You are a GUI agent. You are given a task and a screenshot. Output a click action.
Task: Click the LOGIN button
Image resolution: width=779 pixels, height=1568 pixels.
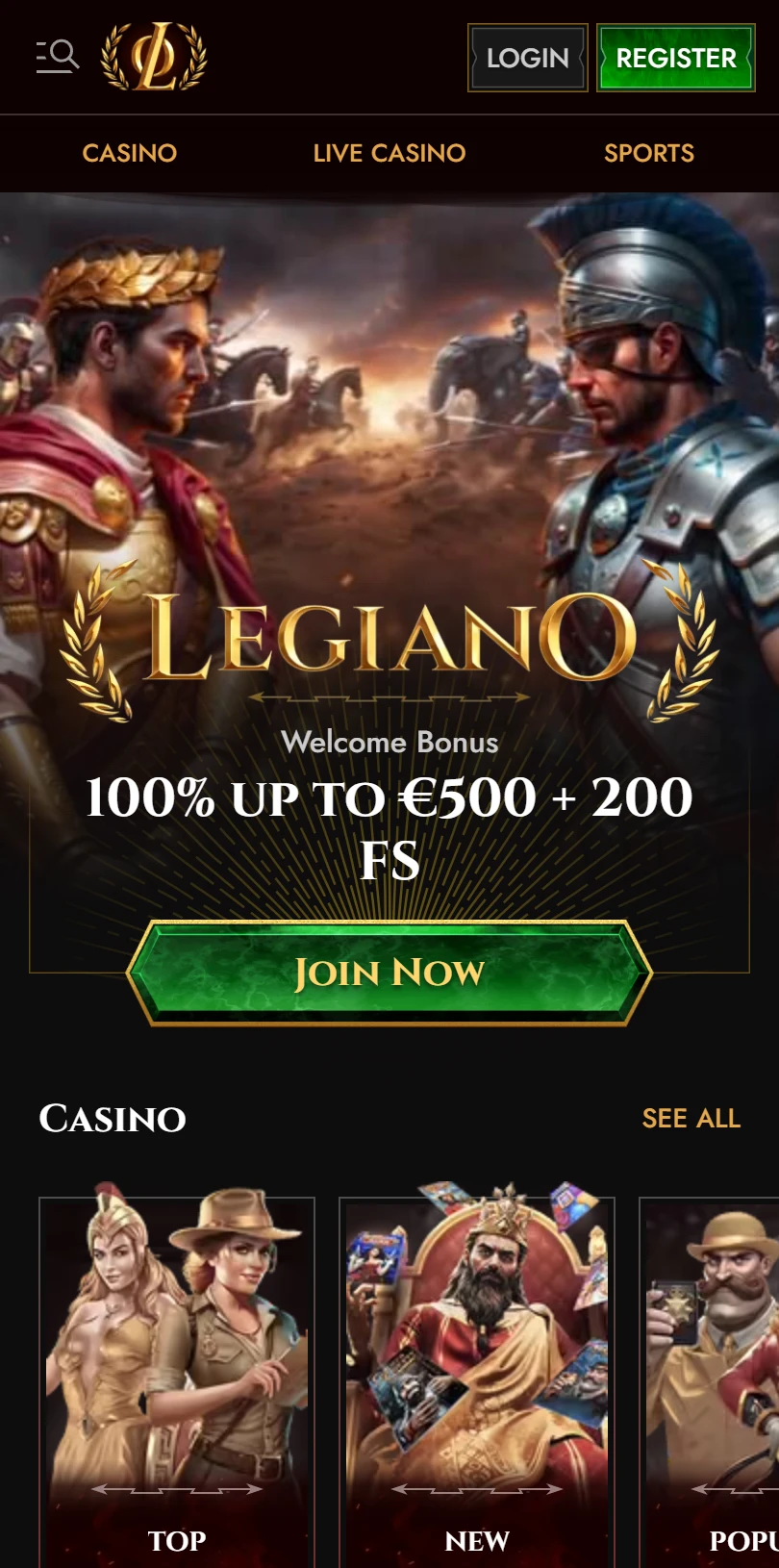tap(528, 58)
